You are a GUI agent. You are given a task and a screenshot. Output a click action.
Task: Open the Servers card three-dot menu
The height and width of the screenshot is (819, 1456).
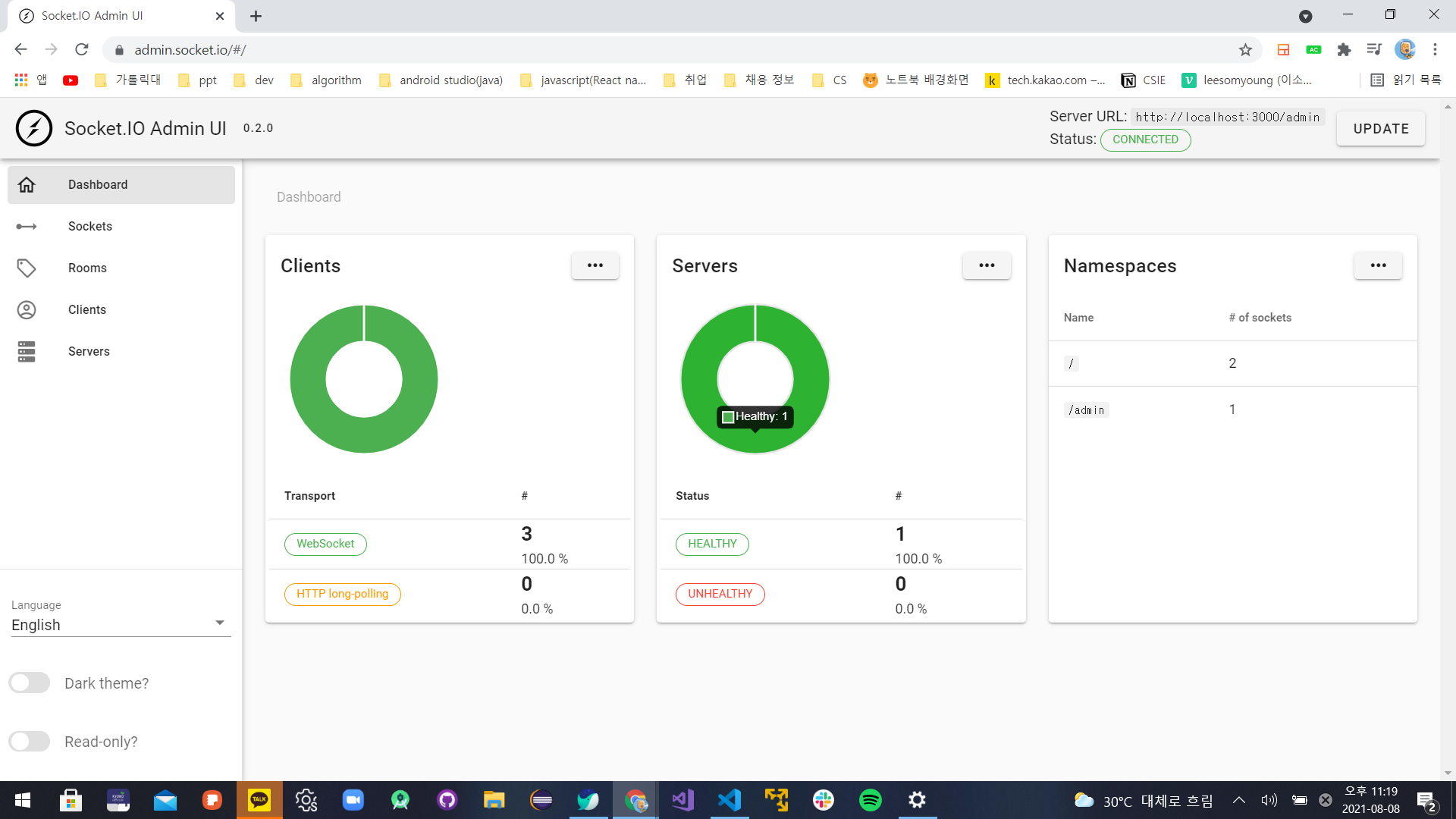(986, 265)
